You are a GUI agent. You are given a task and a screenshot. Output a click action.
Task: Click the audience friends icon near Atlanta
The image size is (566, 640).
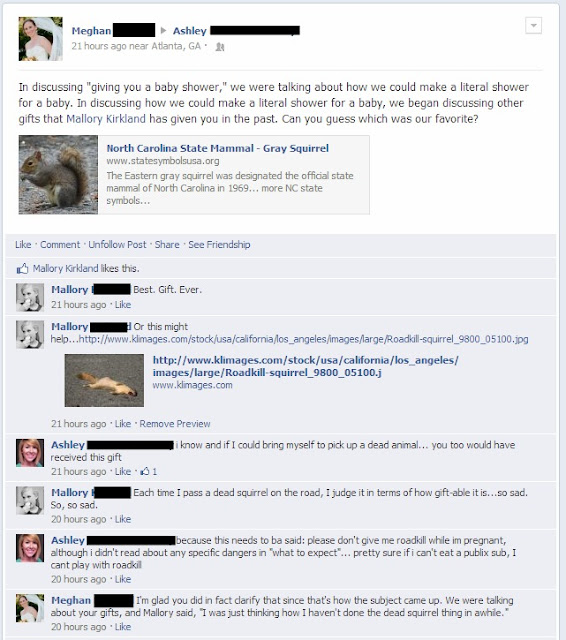(220, 47)
